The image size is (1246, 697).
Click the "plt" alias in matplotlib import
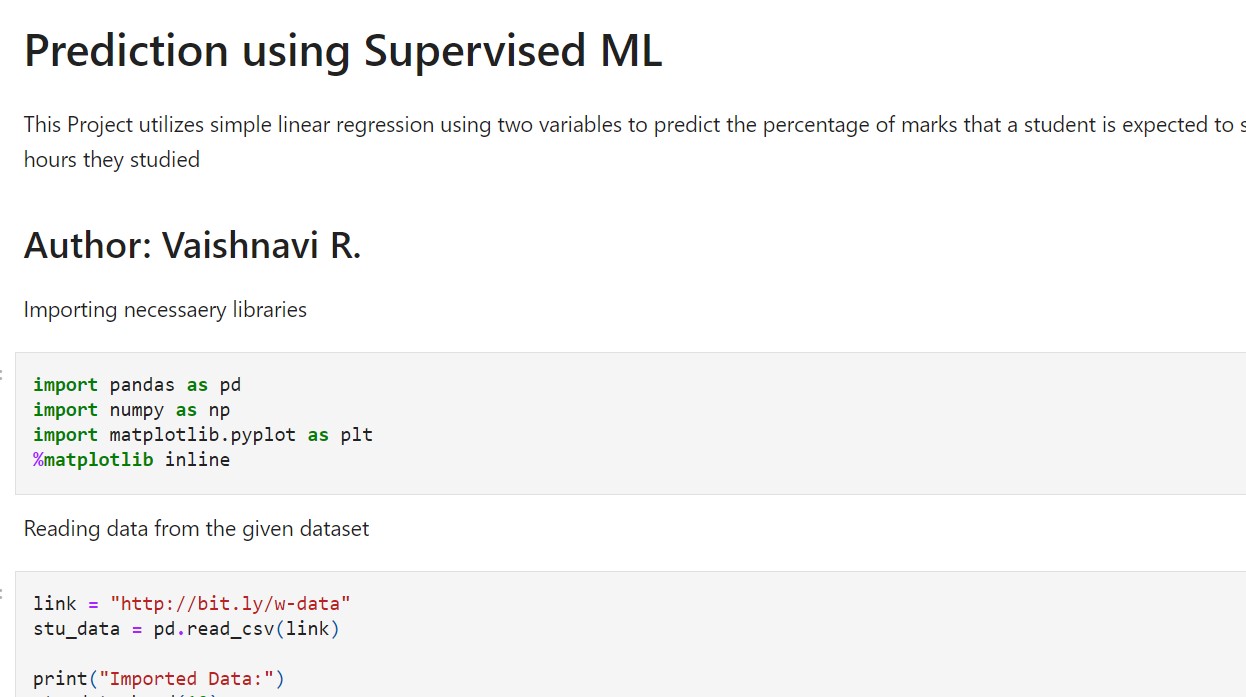point(357,435)
